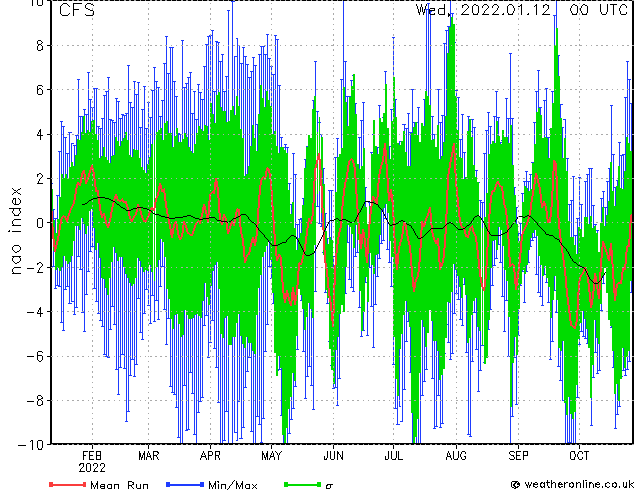Click the FEB 2022 axis label
The image size is (634, 490).
point(92,462)
